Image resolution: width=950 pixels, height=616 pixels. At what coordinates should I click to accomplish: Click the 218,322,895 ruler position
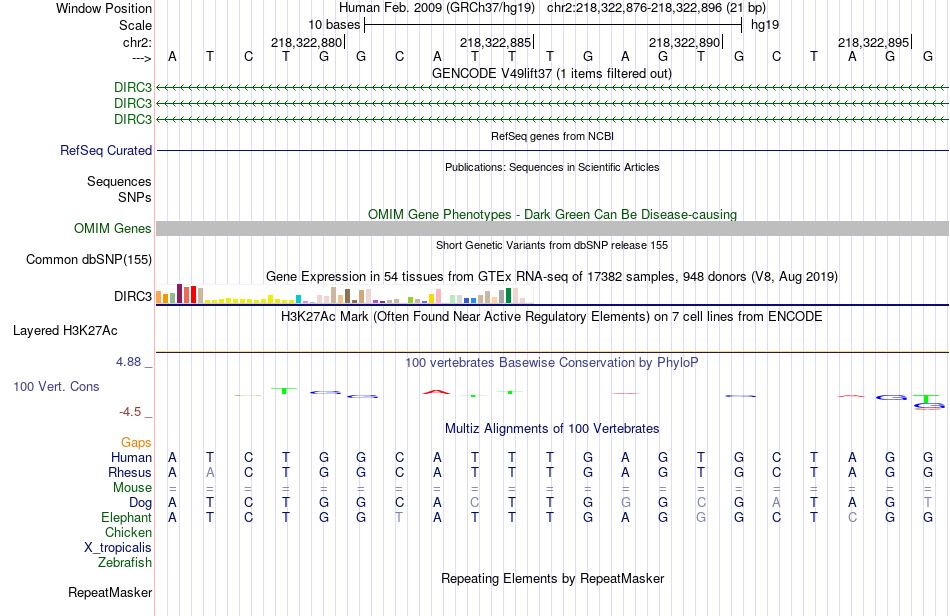click(874, 42)
